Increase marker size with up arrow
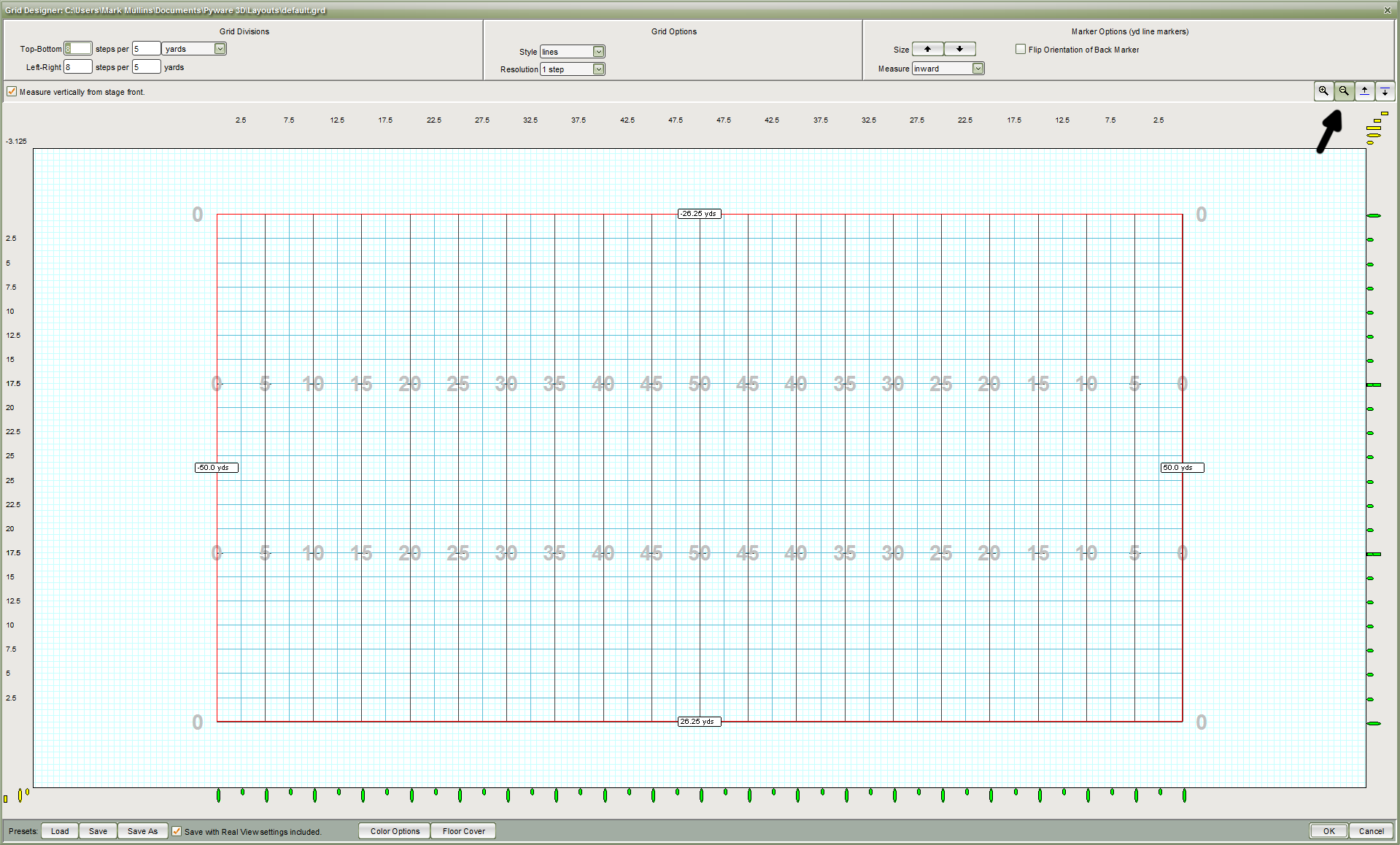This screenshot has width=1400, height=845. (x=927, y=49)
